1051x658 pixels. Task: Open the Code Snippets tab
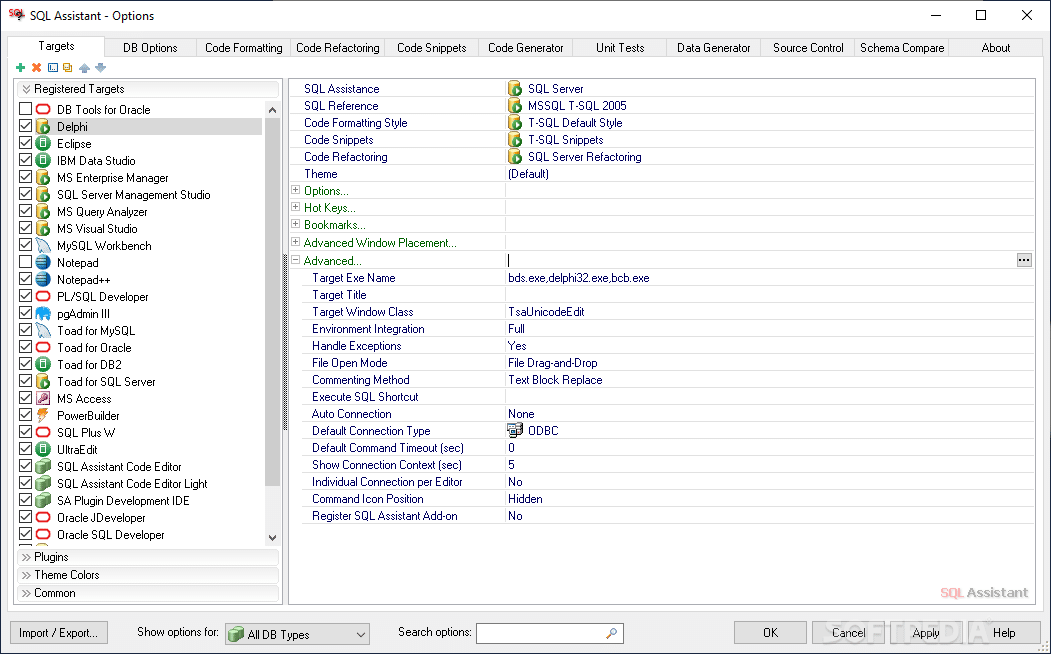point(432,48)
